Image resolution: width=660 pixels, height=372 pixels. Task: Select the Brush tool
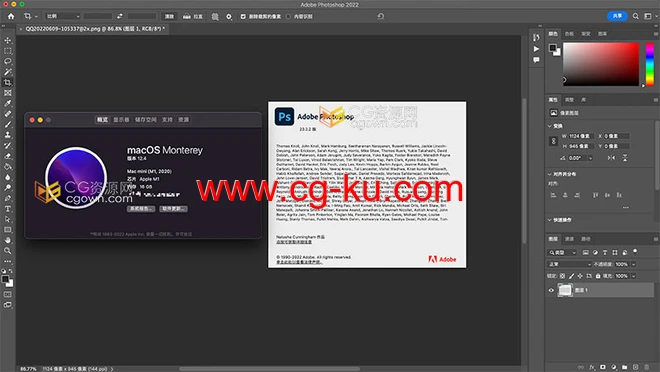click(8, 125)
